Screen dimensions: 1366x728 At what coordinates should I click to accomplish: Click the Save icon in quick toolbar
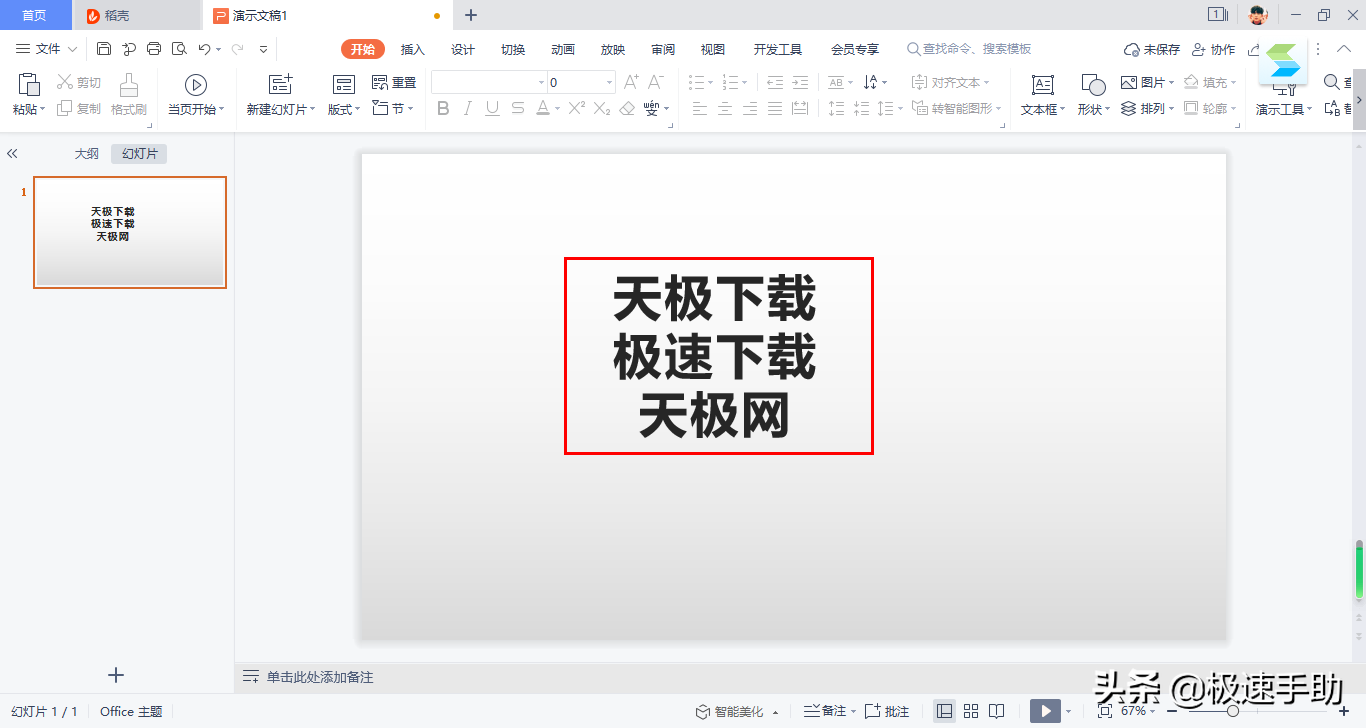pyautogui.click(x=104, y=49)
